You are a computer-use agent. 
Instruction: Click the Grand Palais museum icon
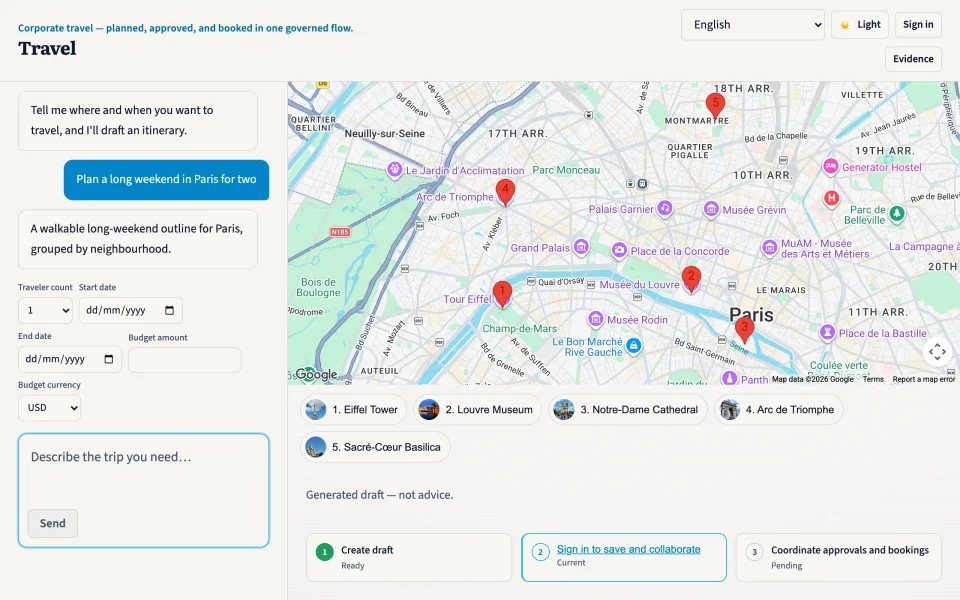pyautogui.click(x=581, y=247)
